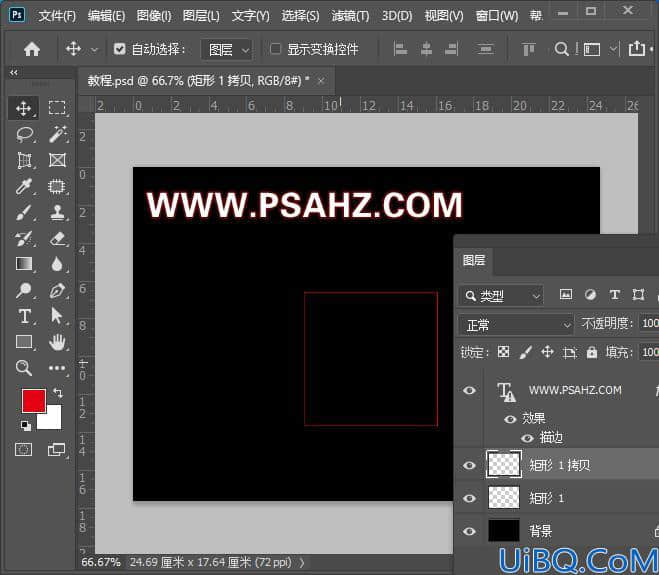Select the Blur tool
This screenshot has width=659, height=575.
coord(57,264)
